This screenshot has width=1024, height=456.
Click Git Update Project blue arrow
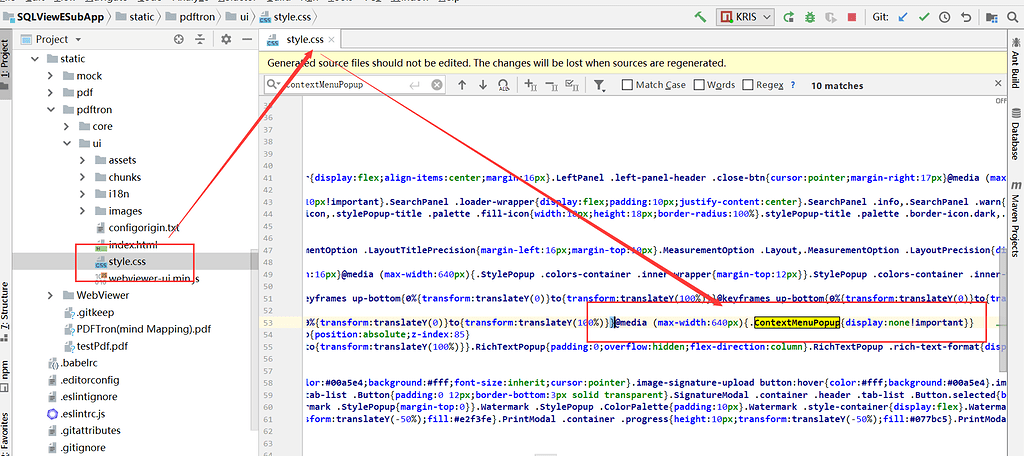[x=904, y=17]
